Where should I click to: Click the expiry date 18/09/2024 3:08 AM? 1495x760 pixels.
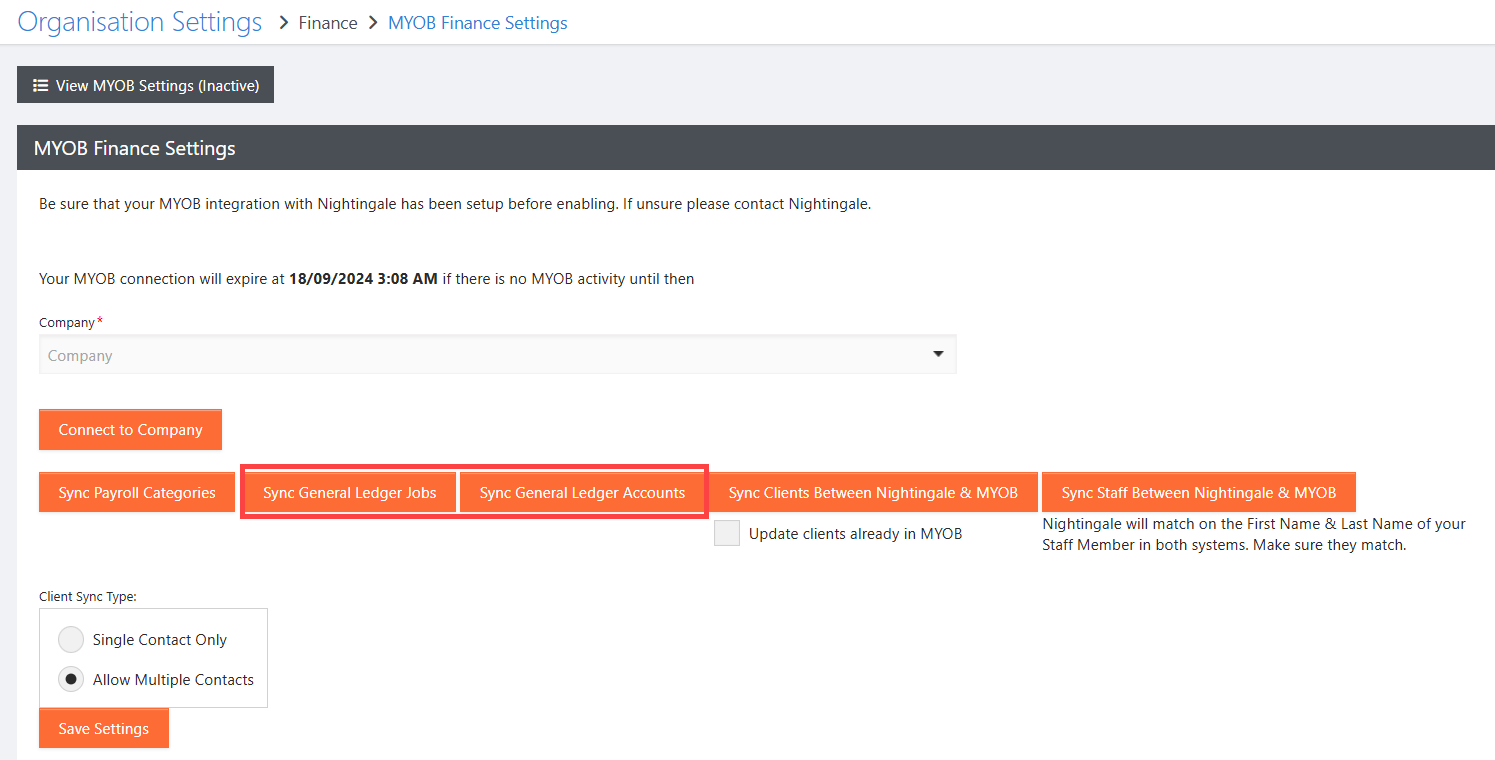click(363, 279)
